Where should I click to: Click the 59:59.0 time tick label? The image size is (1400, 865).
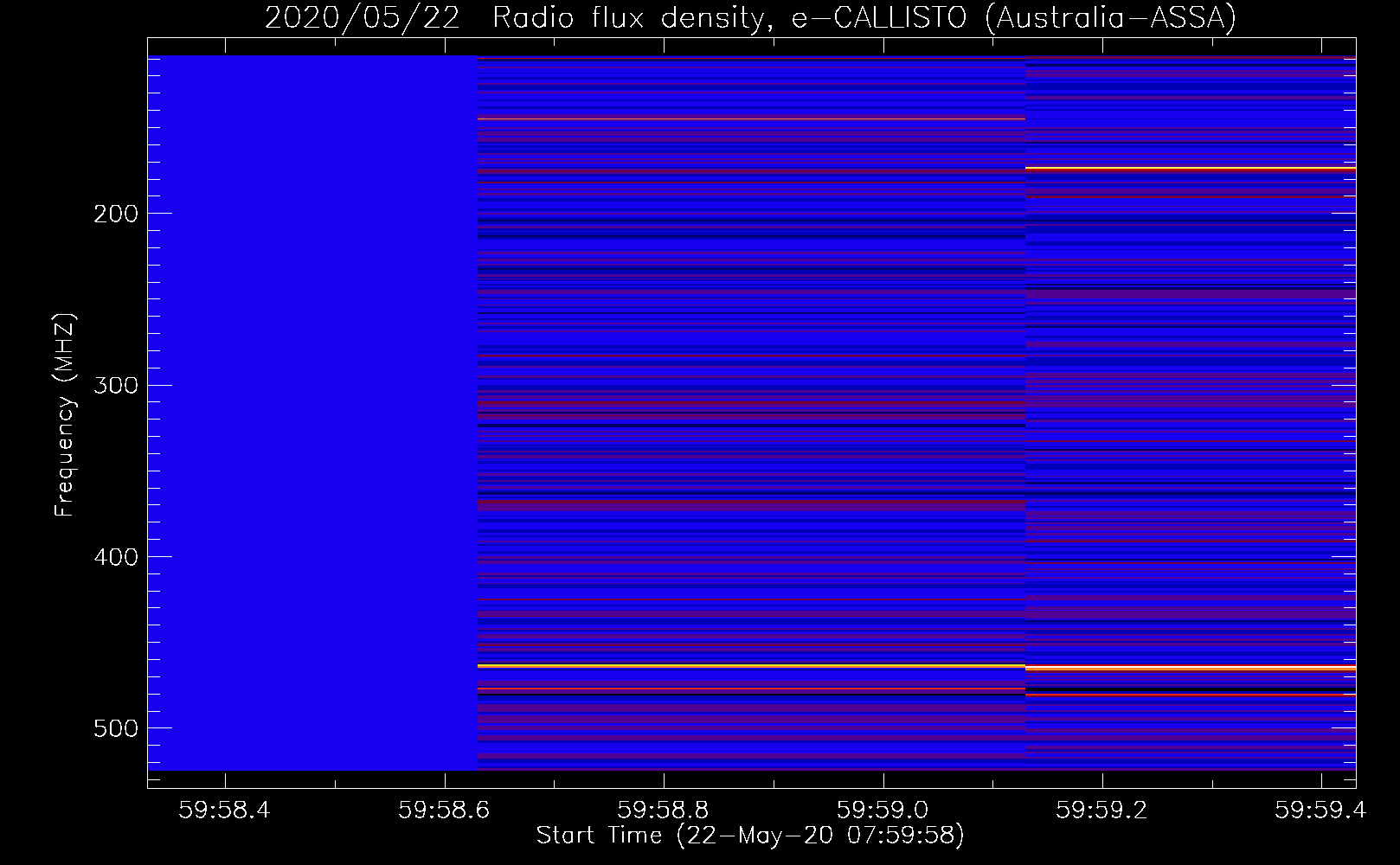point(883,810)
